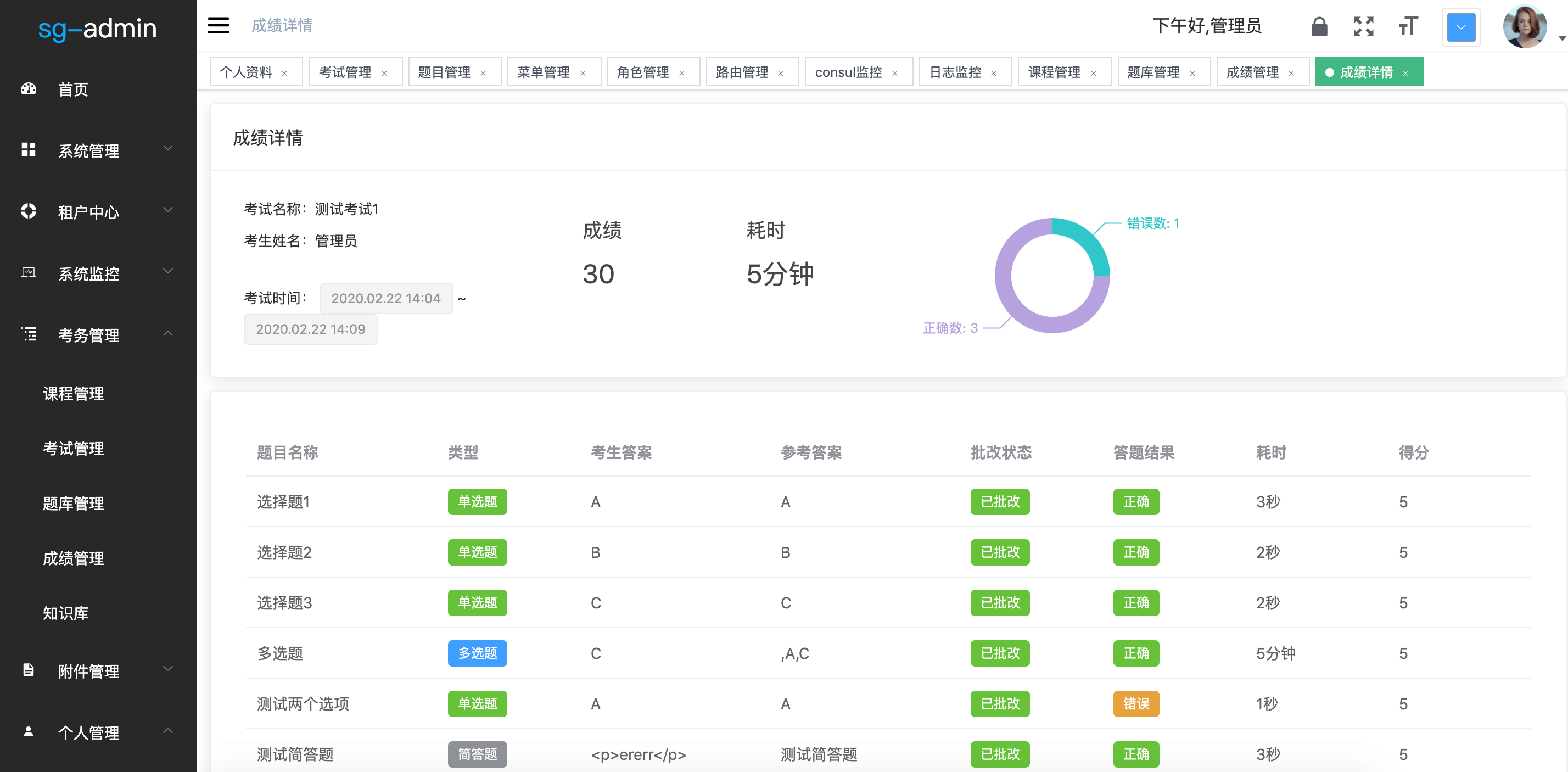Open the blue theme color picker
Screen dimensions: 1568x772
click(1461, 27)
